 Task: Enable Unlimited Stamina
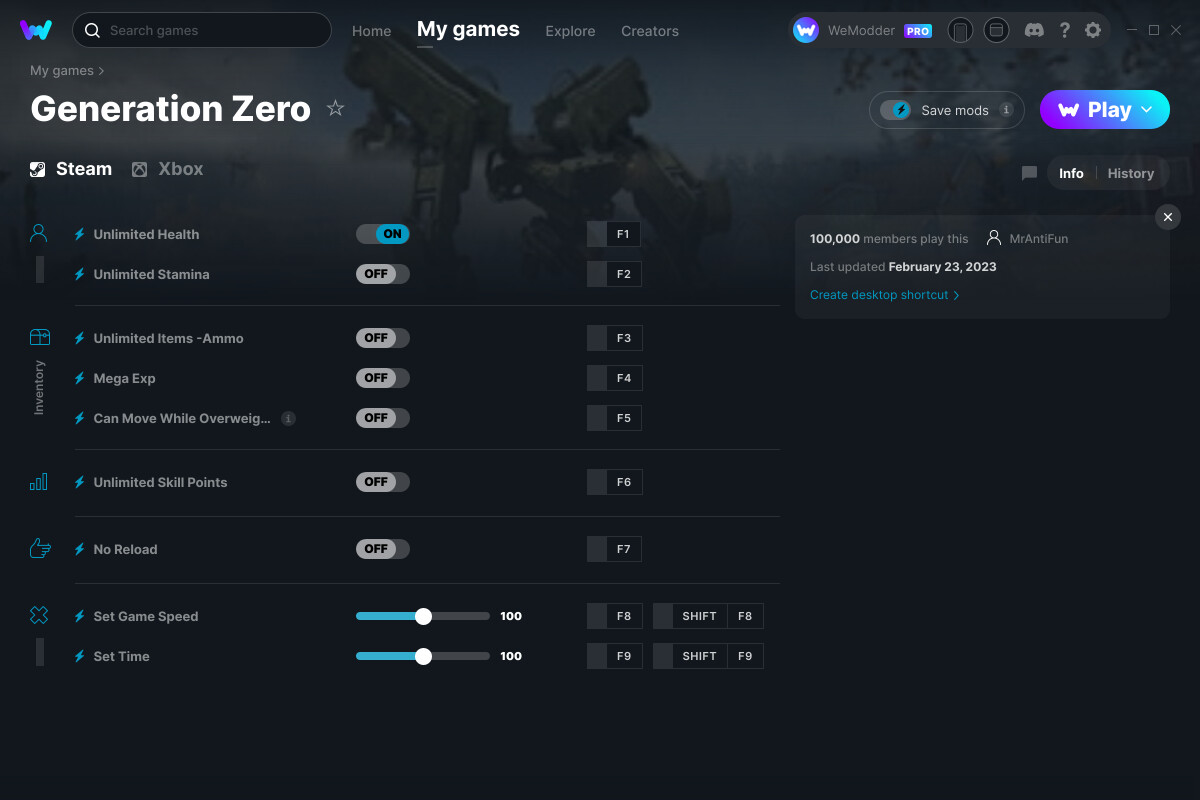[383, 273]
